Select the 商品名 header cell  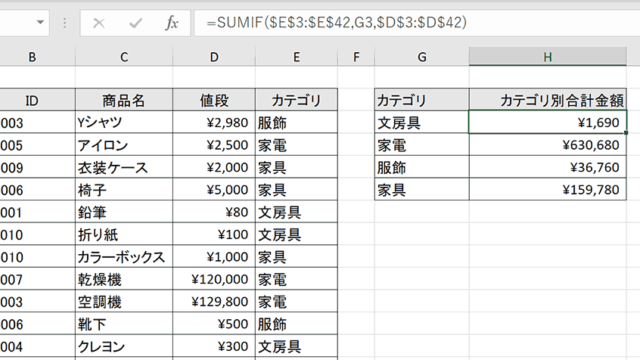tap(124, 100)
